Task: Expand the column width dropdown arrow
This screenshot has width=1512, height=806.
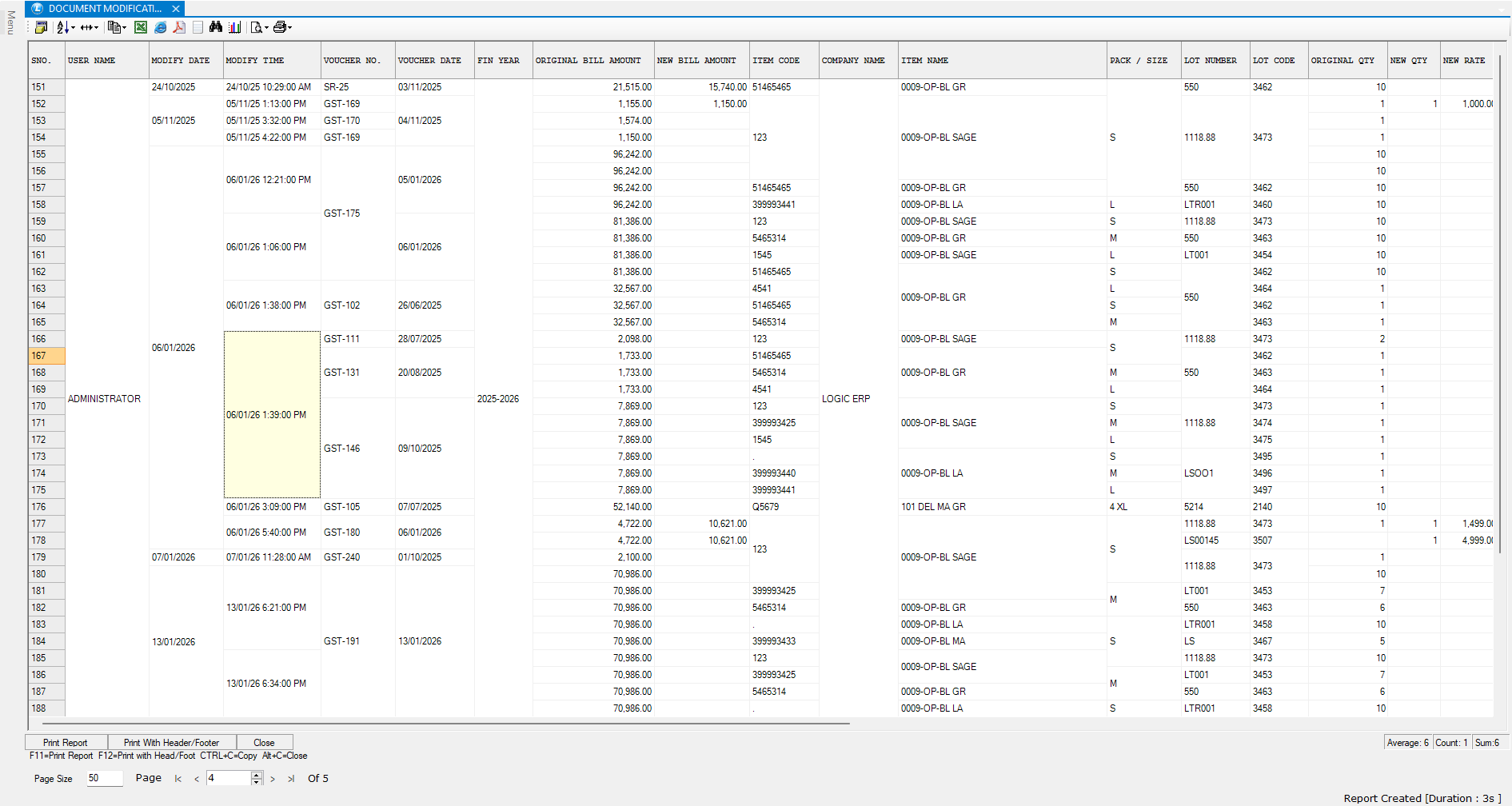Action: point(96,28)
